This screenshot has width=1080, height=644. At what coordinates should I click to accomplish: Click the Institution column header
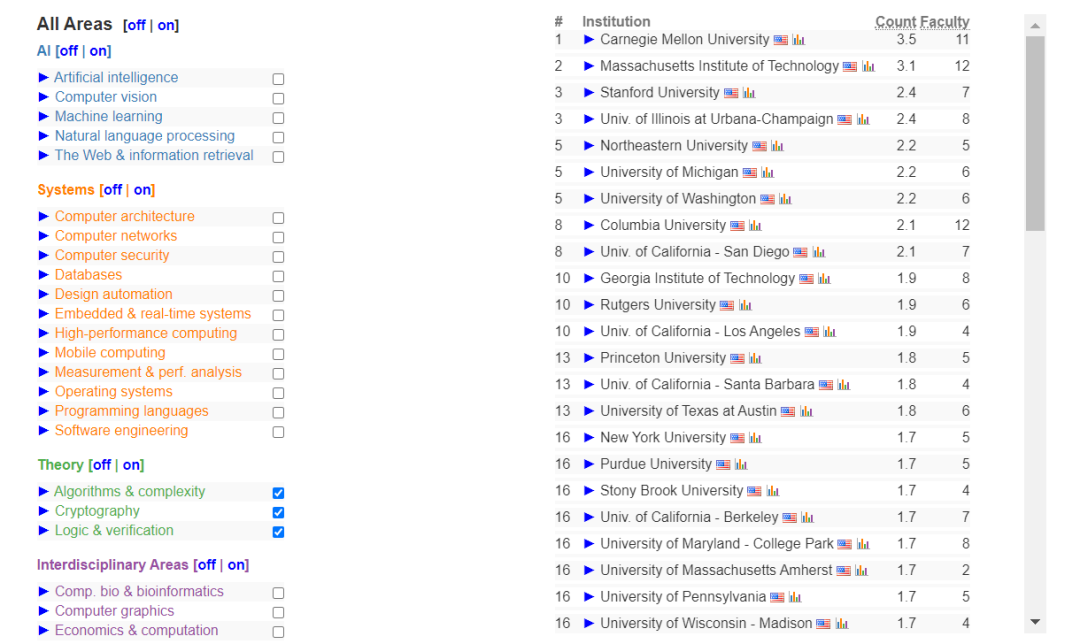(616, 22)
